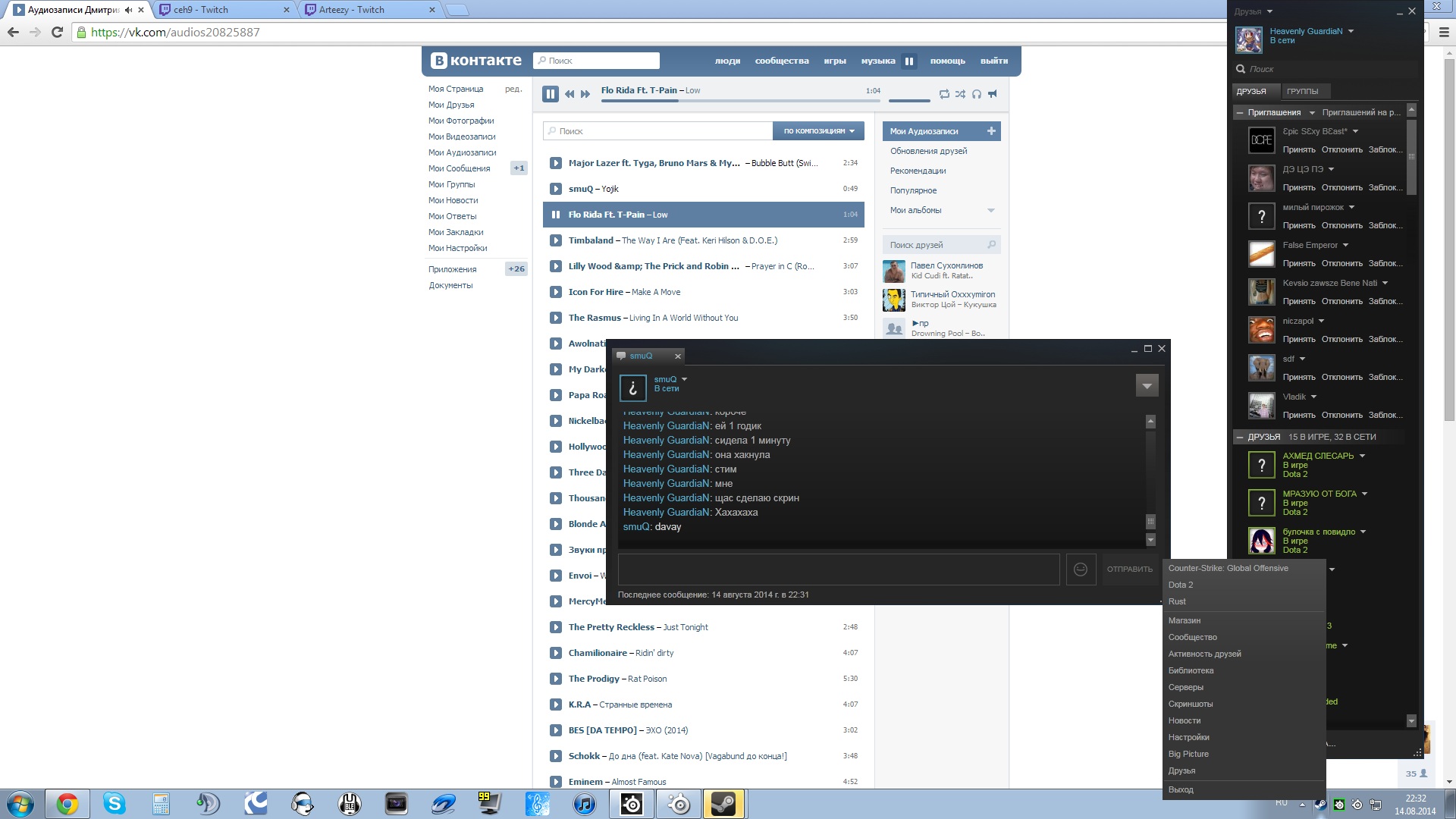Add audio with plus next to Мои Аудиозаписи
The height and width of the screenshot is (819, 1456).
[991, 131]
